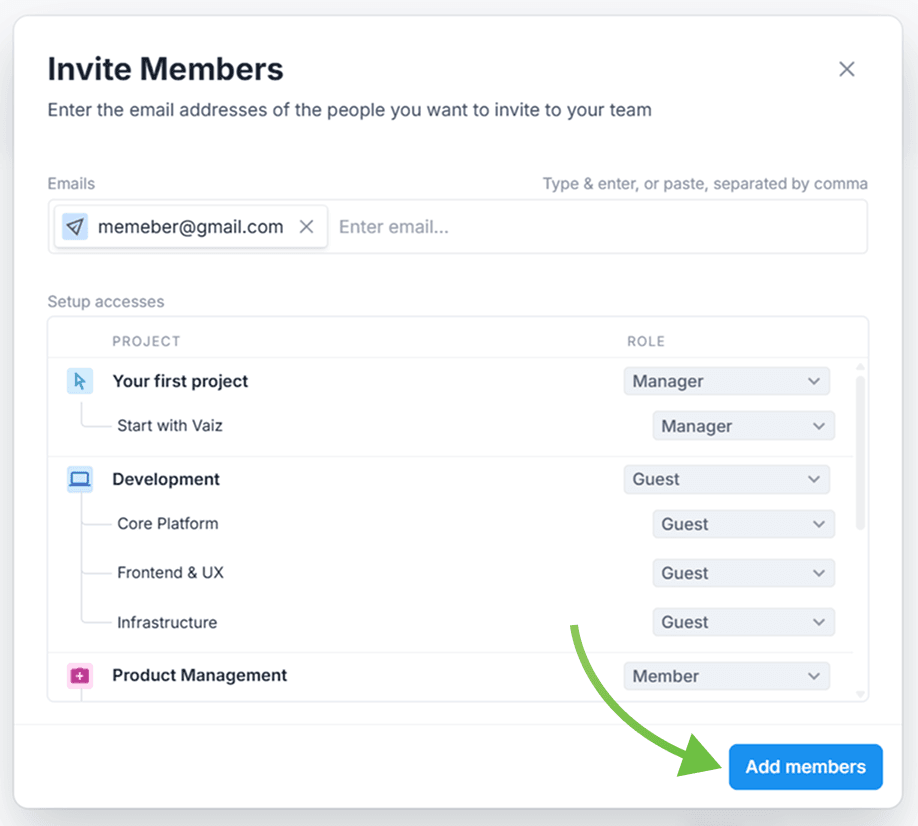
Task: Select the Core Platform board row
Action: (x=167, y=524)
